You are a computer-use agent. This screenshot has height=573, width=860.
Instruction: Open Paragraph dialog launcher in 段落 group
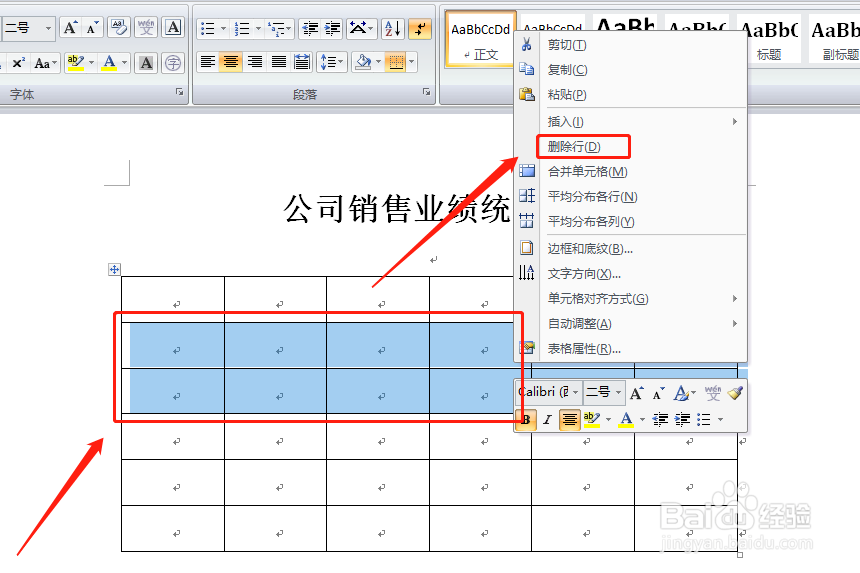click(426, 92)
